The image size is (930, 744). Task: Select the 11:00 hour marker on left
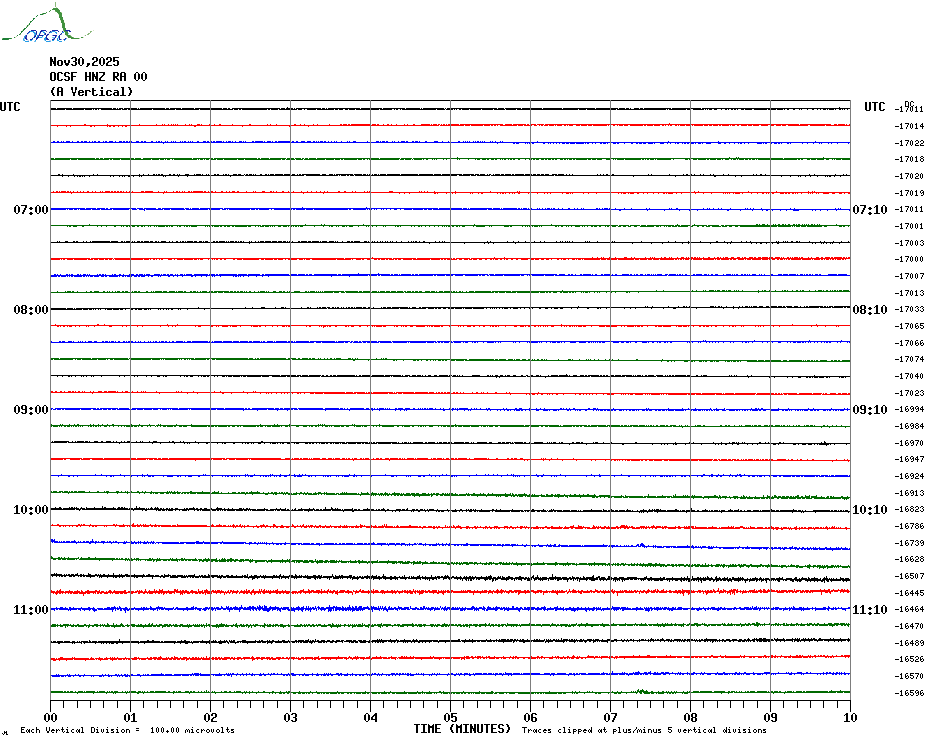pyautogui.click(x=31, y=610)
